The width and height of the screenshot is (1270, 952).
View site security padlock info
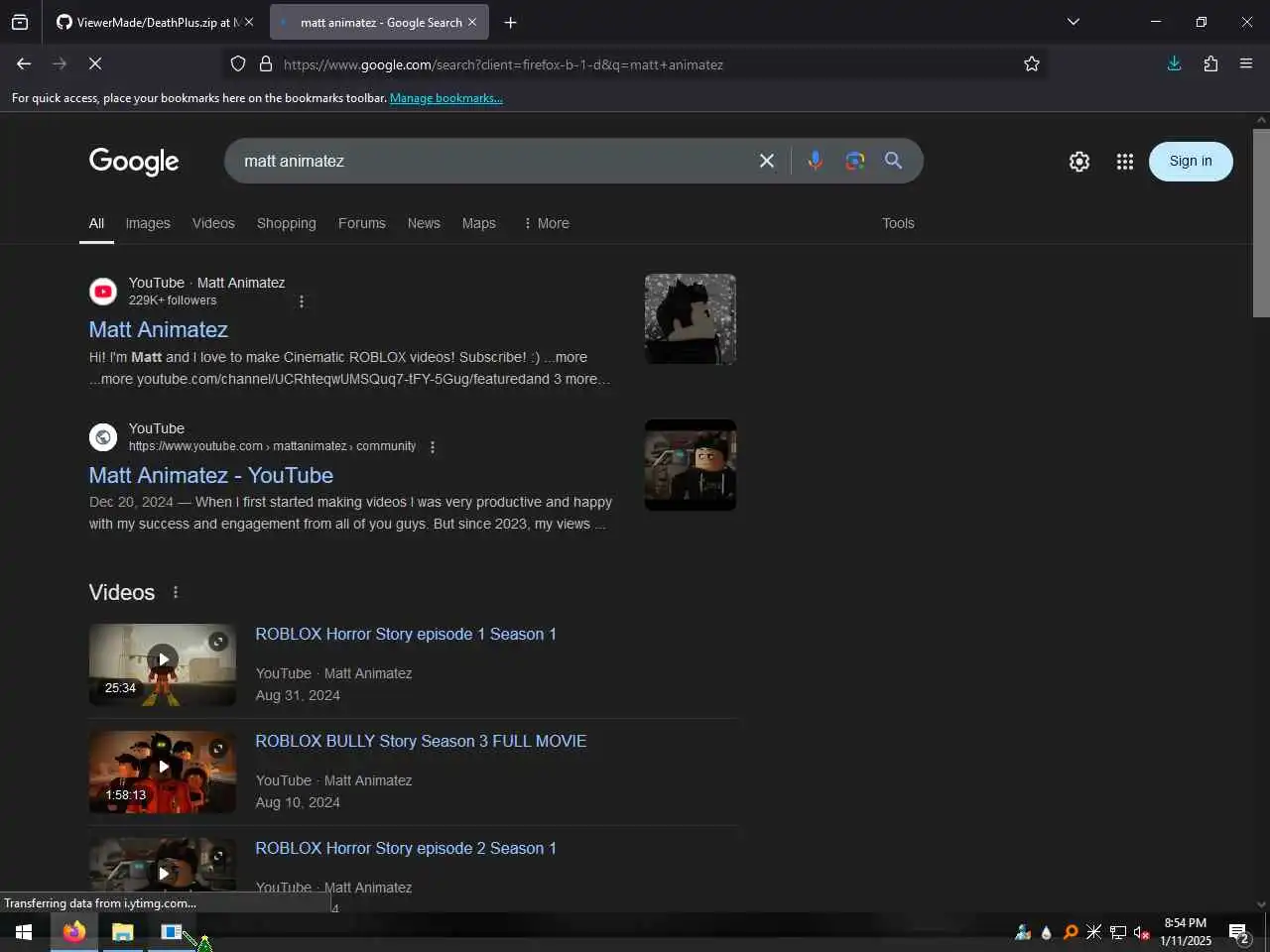(266, 64)
